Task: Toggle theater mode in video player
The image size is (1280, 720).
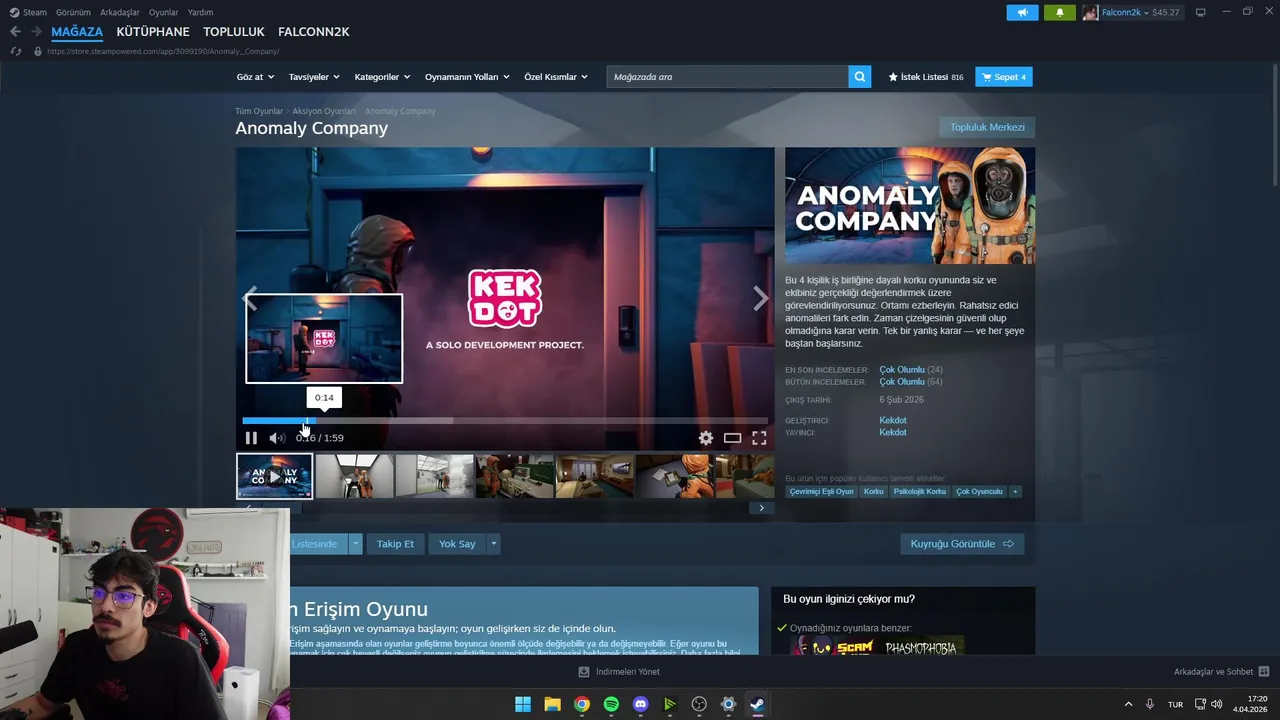Action: 732,438
